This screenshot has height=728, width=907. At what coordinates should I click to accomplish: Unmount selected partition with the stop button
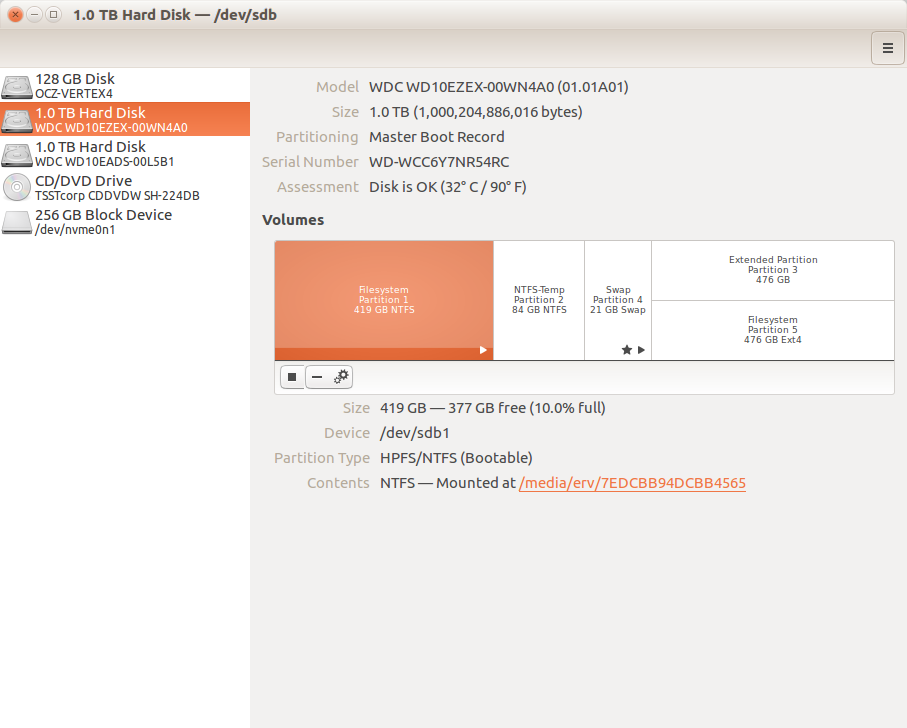pos(292,377)
